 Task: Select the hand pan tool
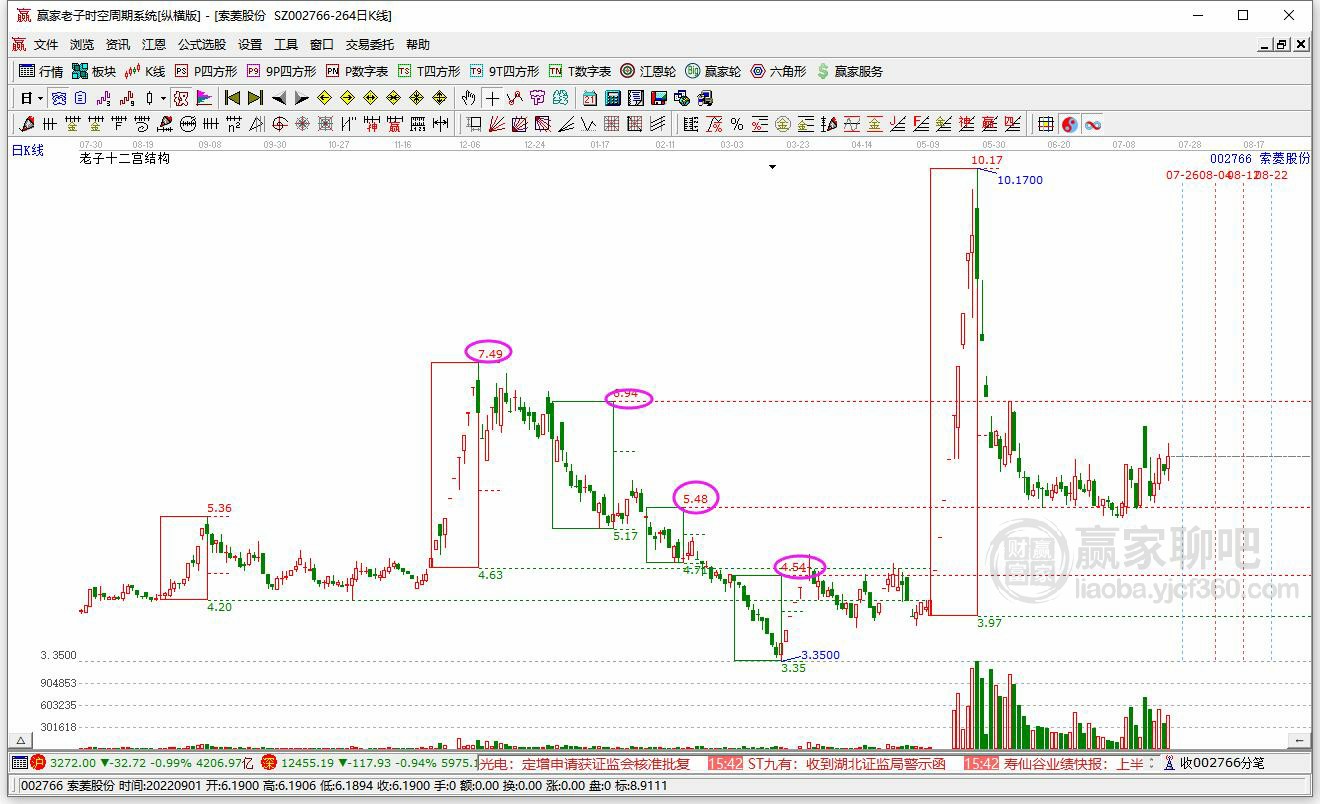468,98
